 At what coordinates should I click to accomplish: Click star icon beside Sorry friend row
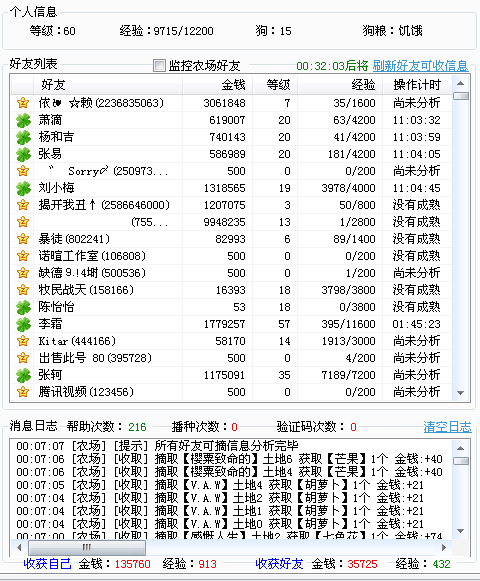pos(23,171)
